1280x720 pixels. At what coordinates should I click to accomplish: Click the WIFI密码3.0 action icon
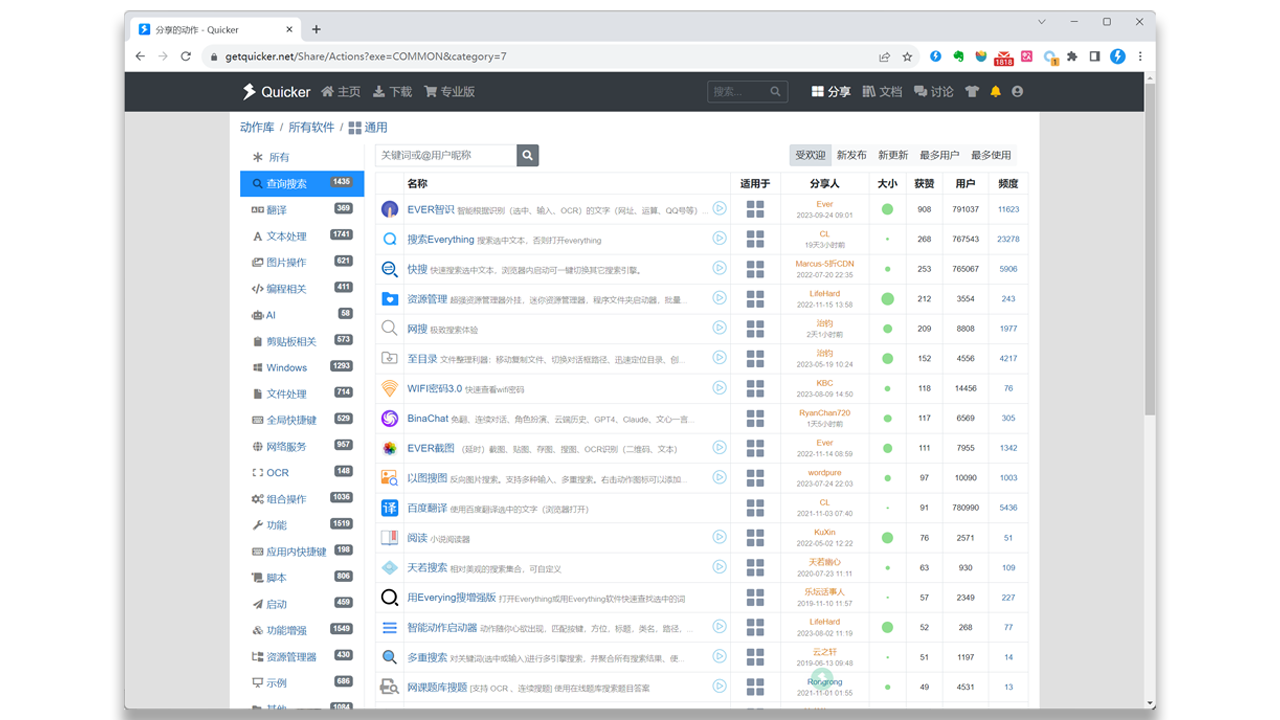[389, 388]
